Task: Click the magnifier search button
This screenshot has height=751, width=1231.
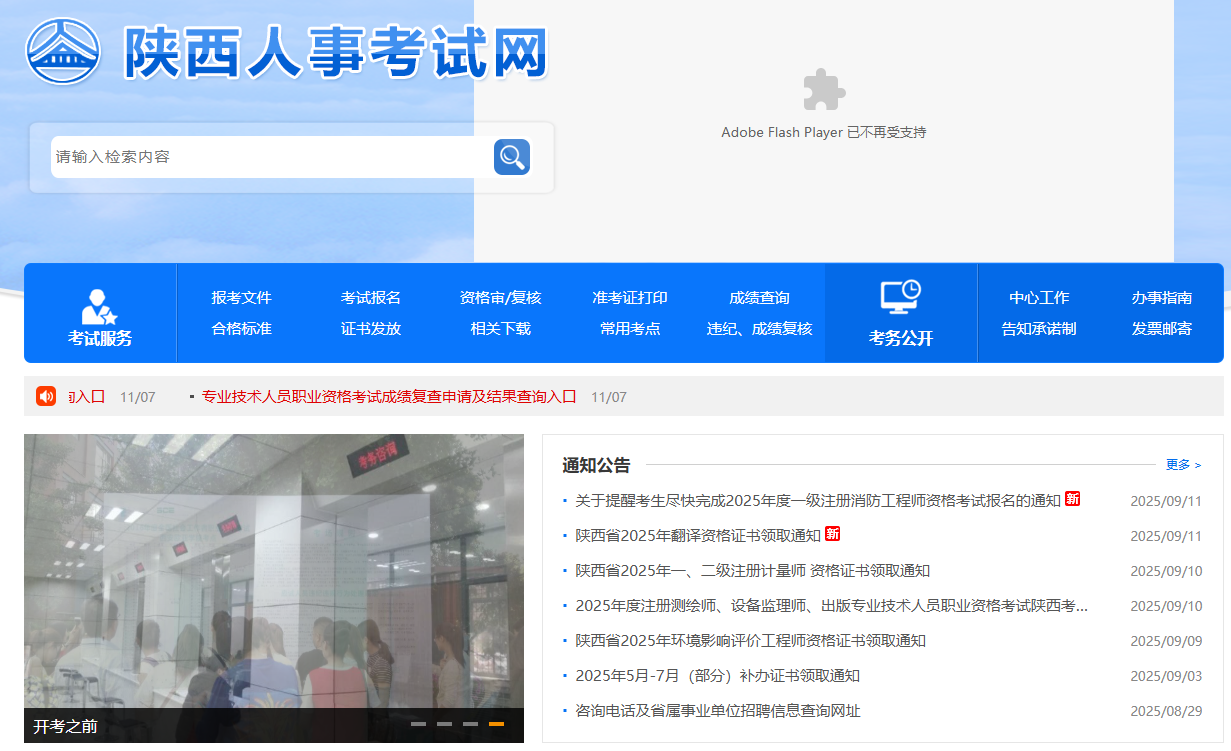Action: click(x=512, y=157)
